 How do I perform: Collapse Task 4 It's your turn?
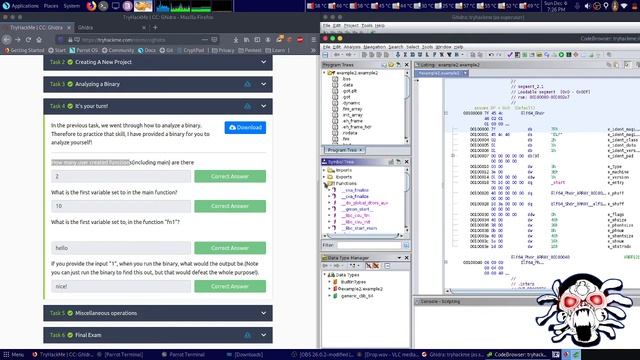(x=158, y=106)
